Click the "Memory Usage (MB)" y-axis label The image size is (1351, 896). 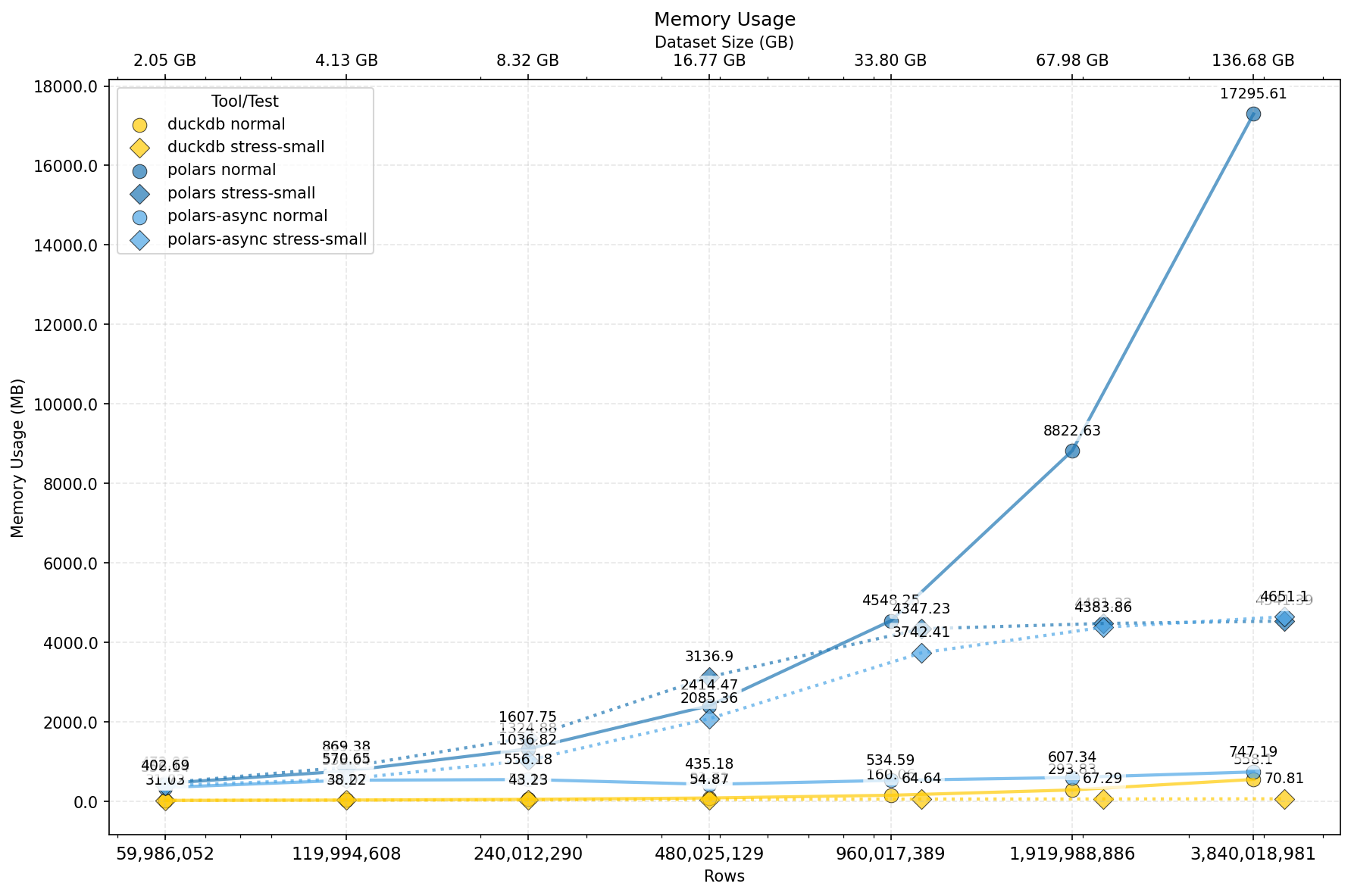[18, 457]
